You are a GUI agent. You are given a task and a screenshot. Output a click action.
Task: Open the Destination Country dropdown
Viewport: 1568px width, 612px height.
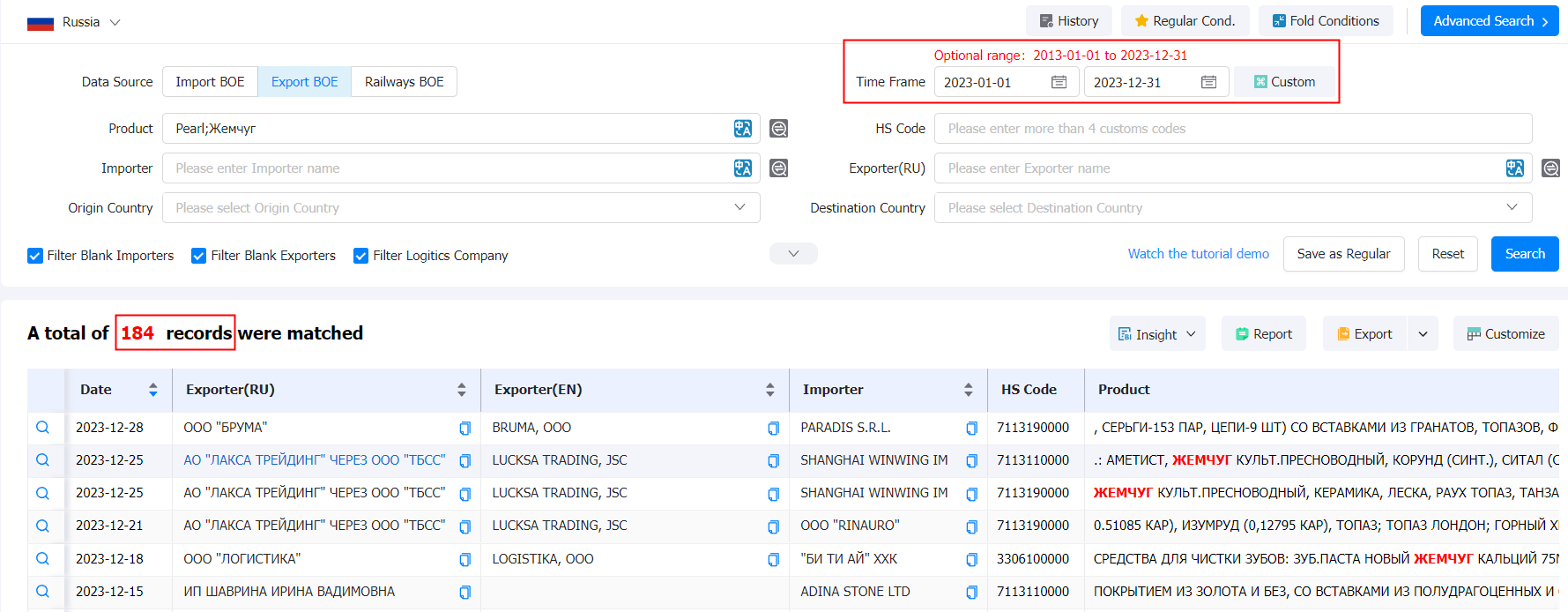1233,208
